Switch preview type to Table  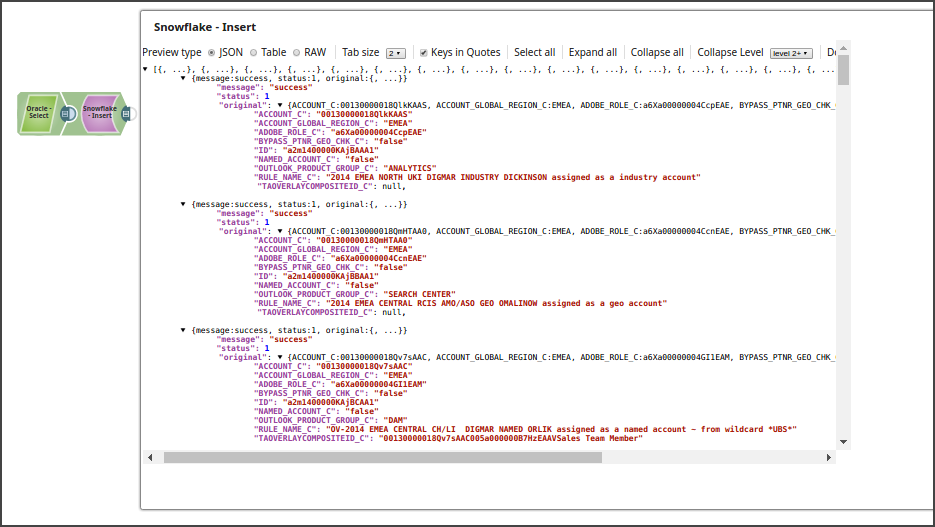coord(253,53)
